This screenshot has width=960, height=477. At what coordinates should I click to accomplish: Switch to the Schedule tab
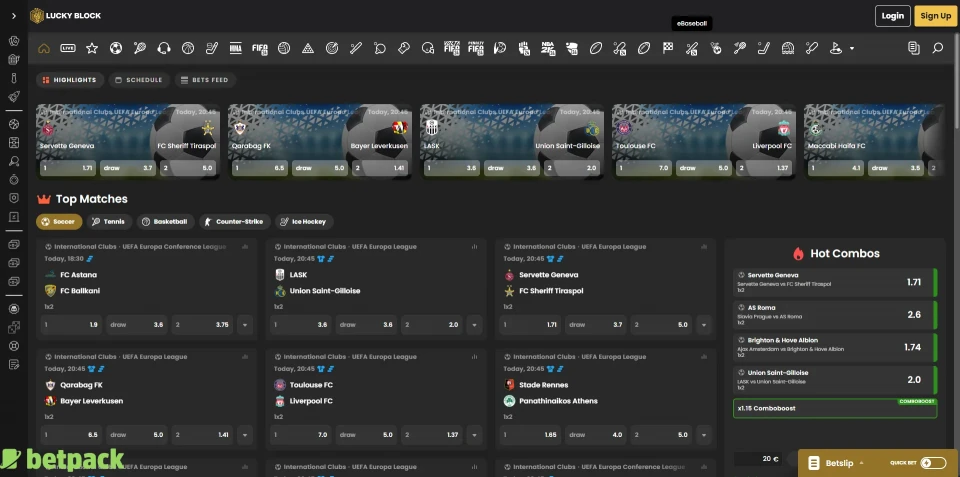click(x=138, y=80)
